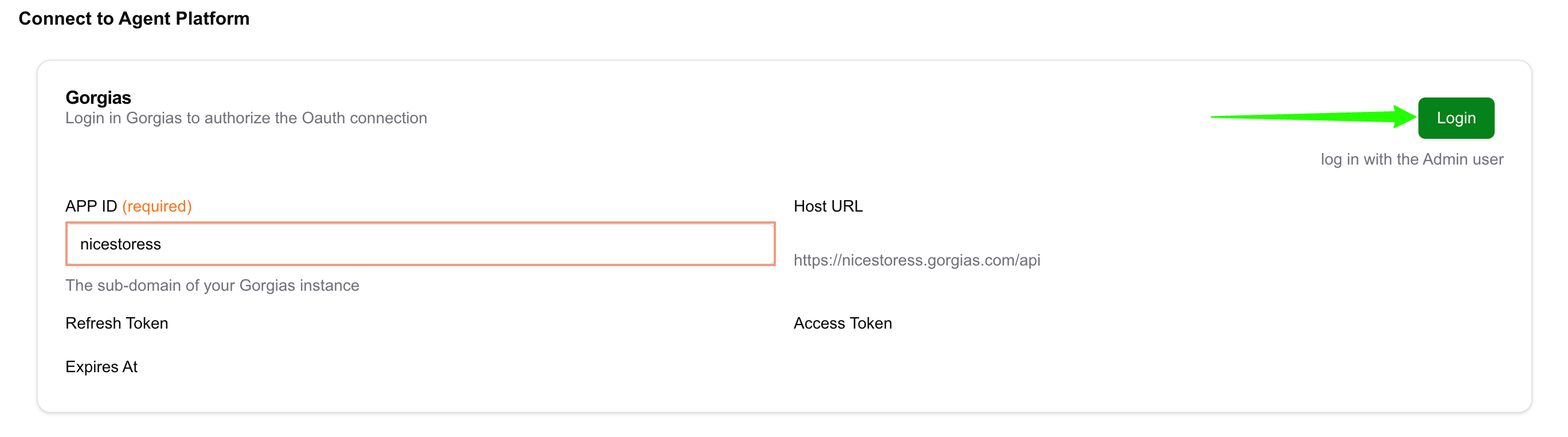1568x437 pixels.
Task: Click the Connect to Agent Platform title
Action: click(x=134, y=19)
